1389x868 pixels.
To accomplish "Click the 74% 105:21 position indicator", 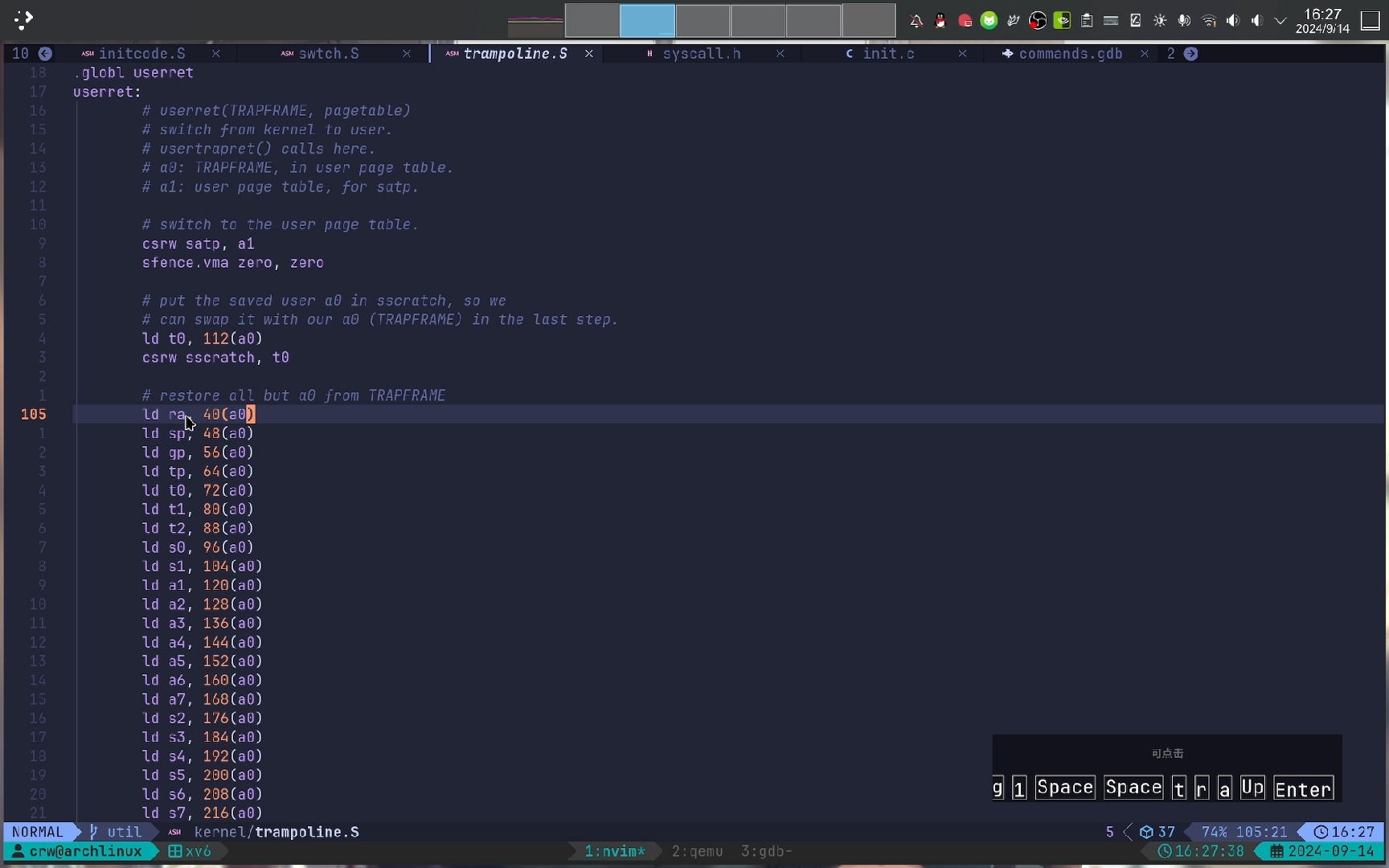I will pos(1244,833).
